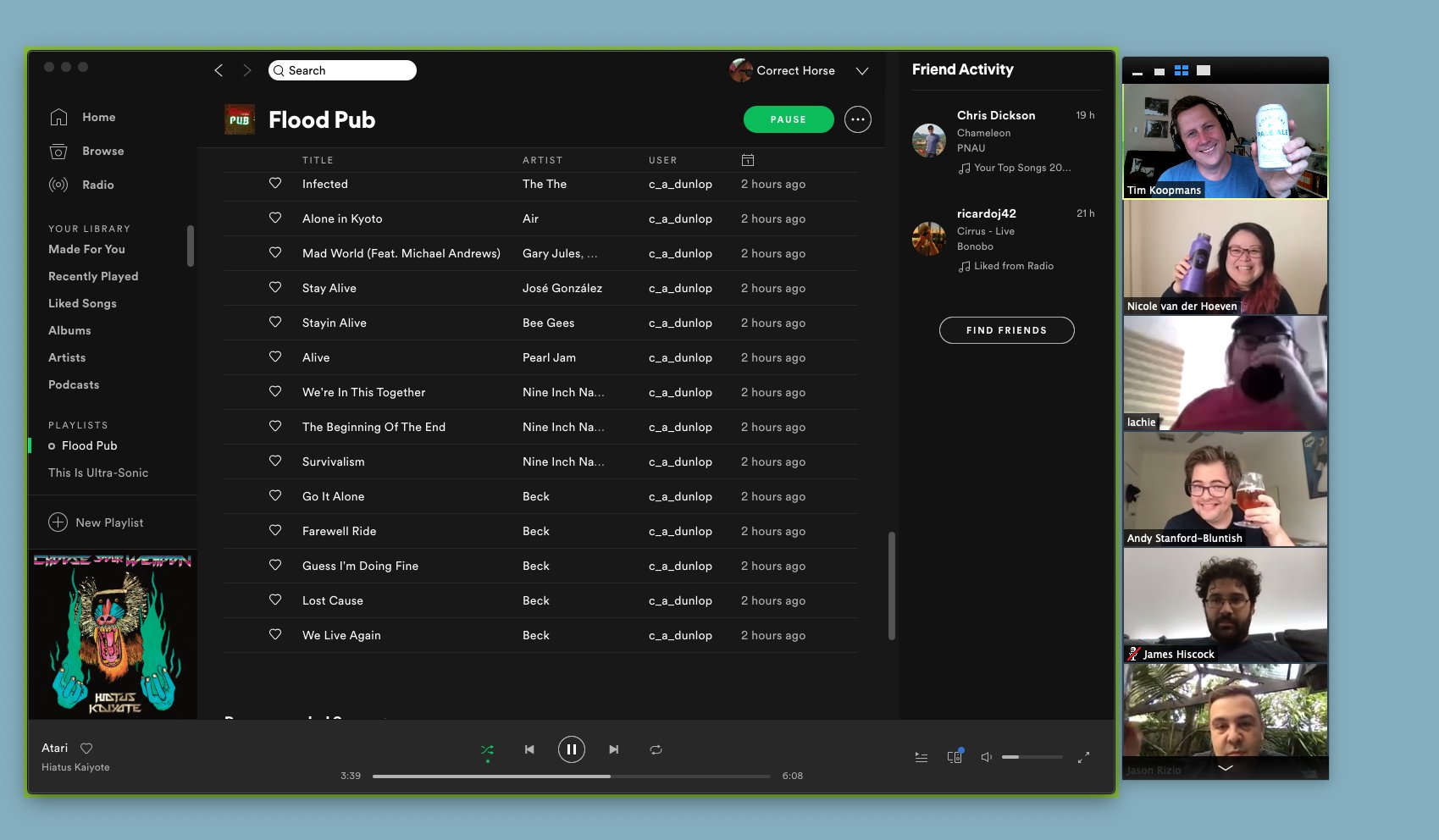Viewport: 1439px width, 840px height.
Task: Enter full screen mode
Action: (1083, 757)
